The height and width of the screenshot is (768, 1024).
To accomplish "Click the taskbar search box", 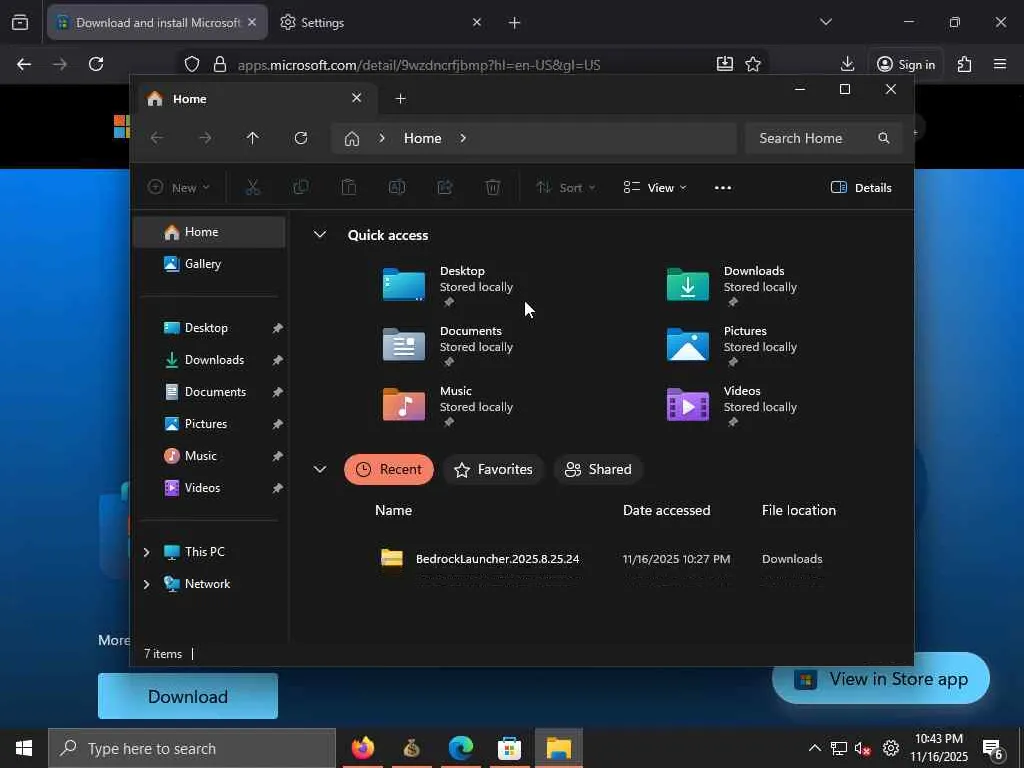I will [192, 748].
